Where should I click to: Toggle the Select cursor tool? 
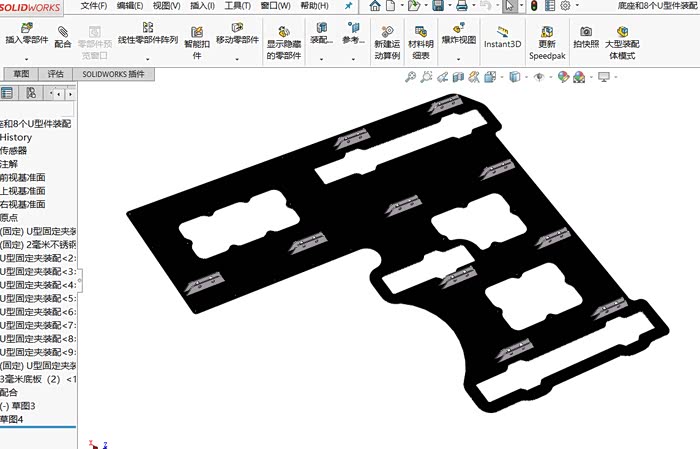pyautogui.click(x=509, y=5)
